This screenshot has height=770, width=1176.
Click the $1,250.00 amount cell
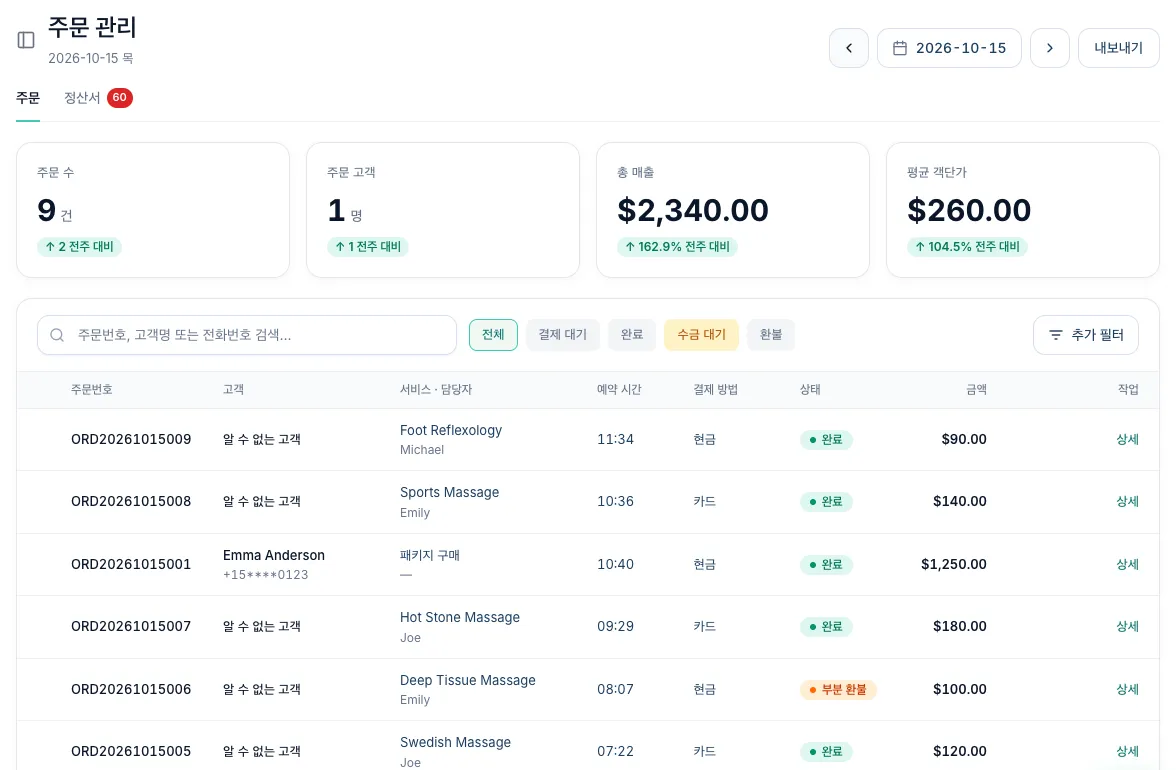[x=953, y=565]
